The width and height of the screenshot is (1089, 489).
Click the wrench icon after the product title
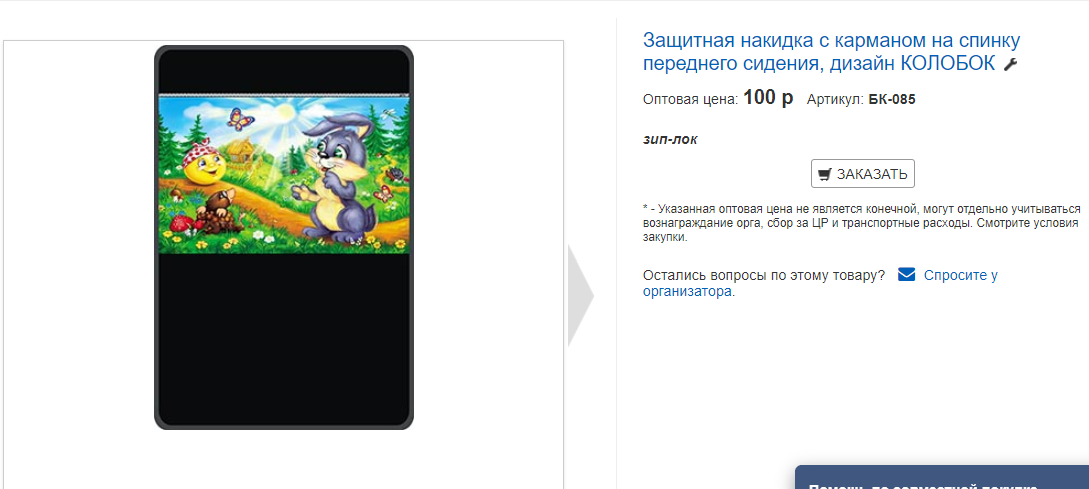1011,65
